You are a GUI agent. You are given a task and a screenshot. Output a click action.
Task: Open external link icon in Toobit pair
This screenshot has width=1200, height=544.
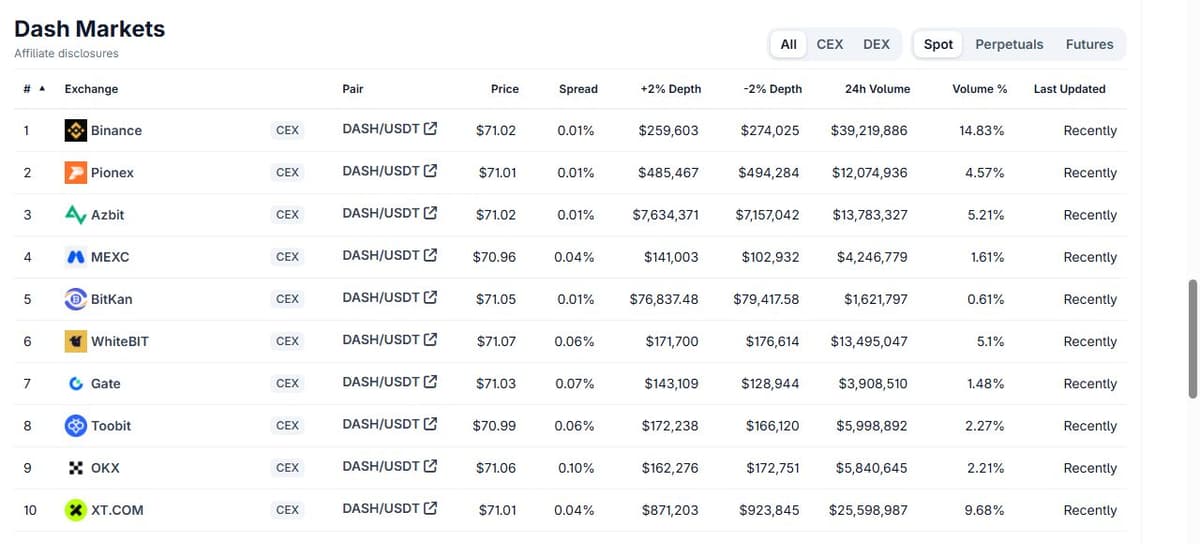click(431, 424)
